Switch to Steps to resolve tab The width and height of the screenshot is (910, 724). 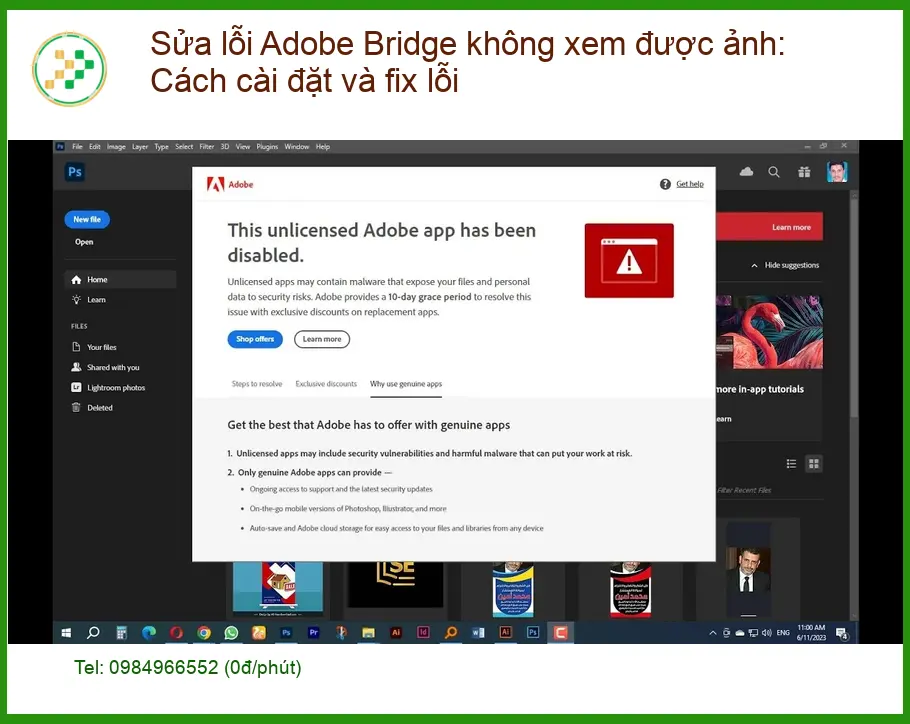pos(257,384)
